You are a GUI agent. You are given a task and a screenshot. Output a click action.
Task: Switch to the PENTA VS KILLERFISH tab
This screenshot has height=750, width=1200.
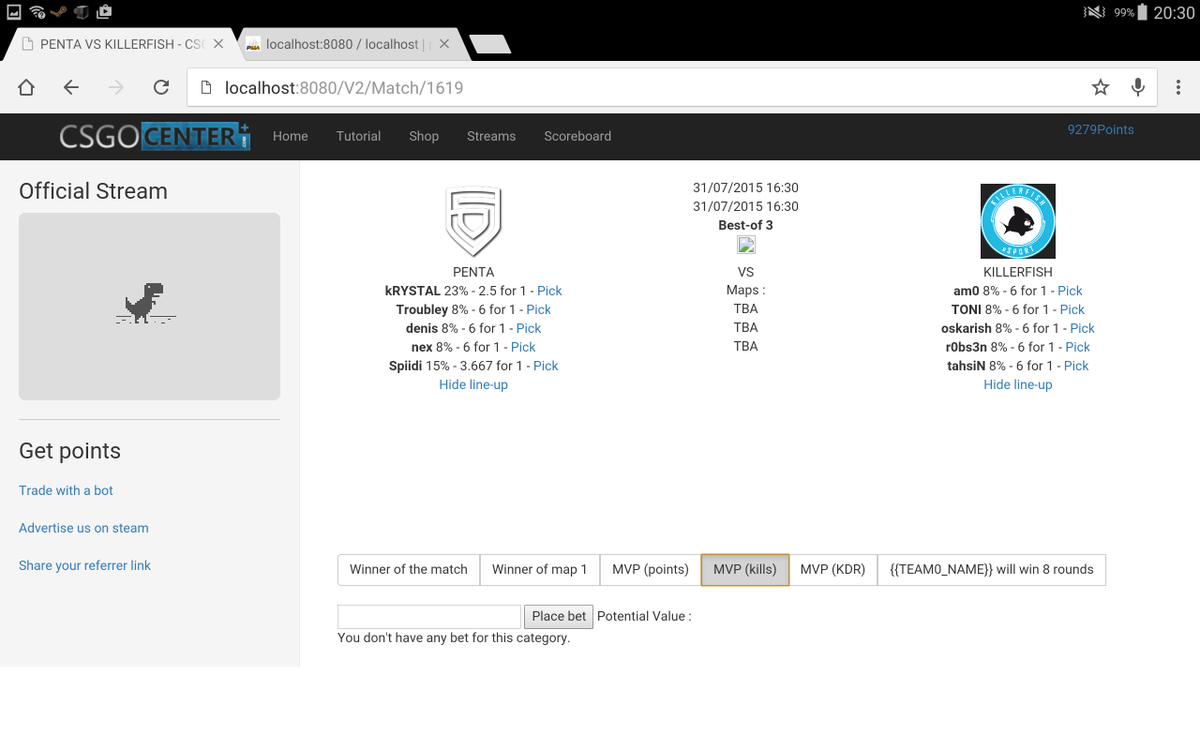click(120, 44)
